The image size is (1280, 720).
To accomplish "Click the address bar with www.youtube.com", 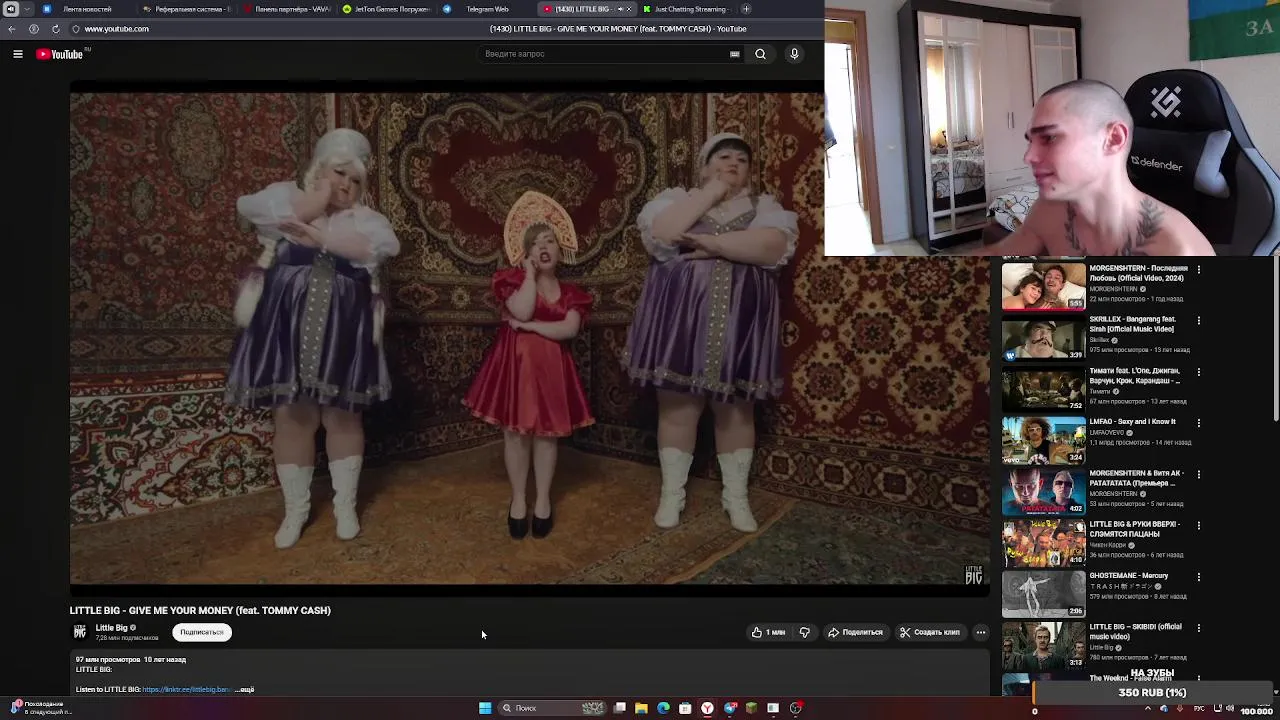I will pos(116,29).
